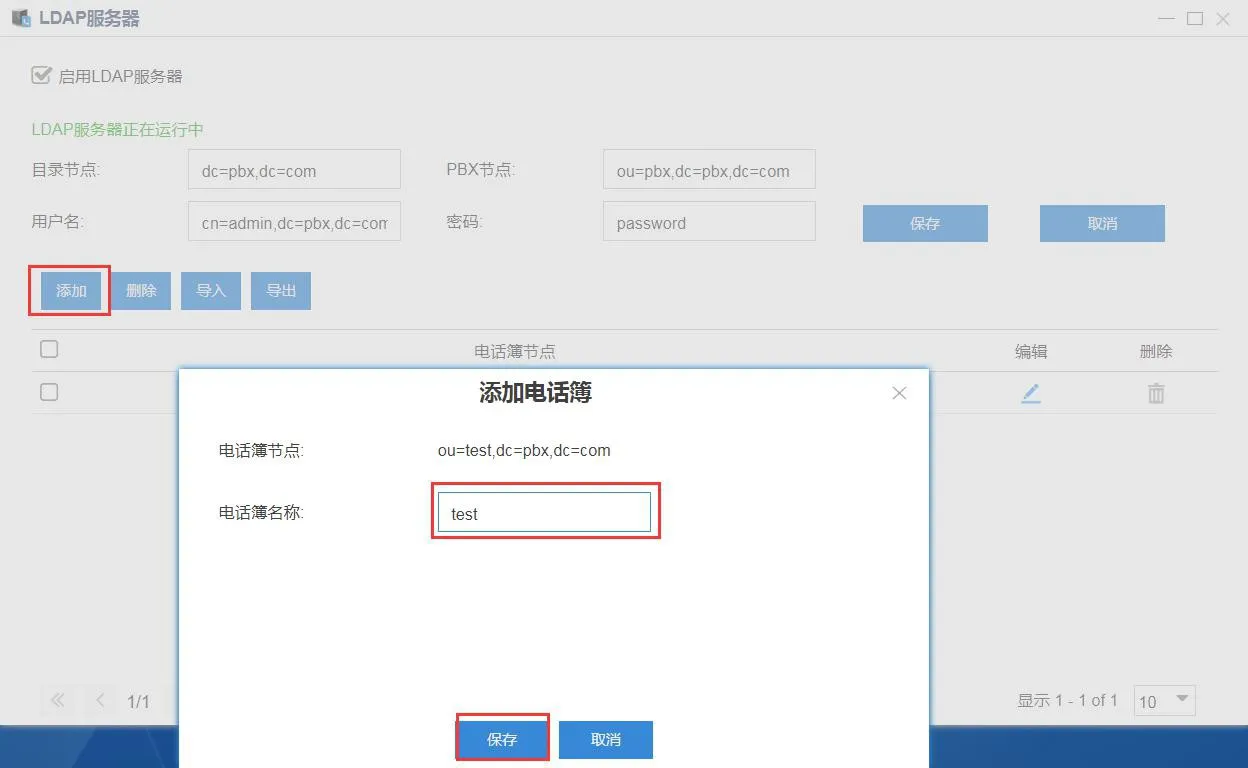Click the first-page double-arrow pagination icon
1248x768 pixels.
point(57,701)
